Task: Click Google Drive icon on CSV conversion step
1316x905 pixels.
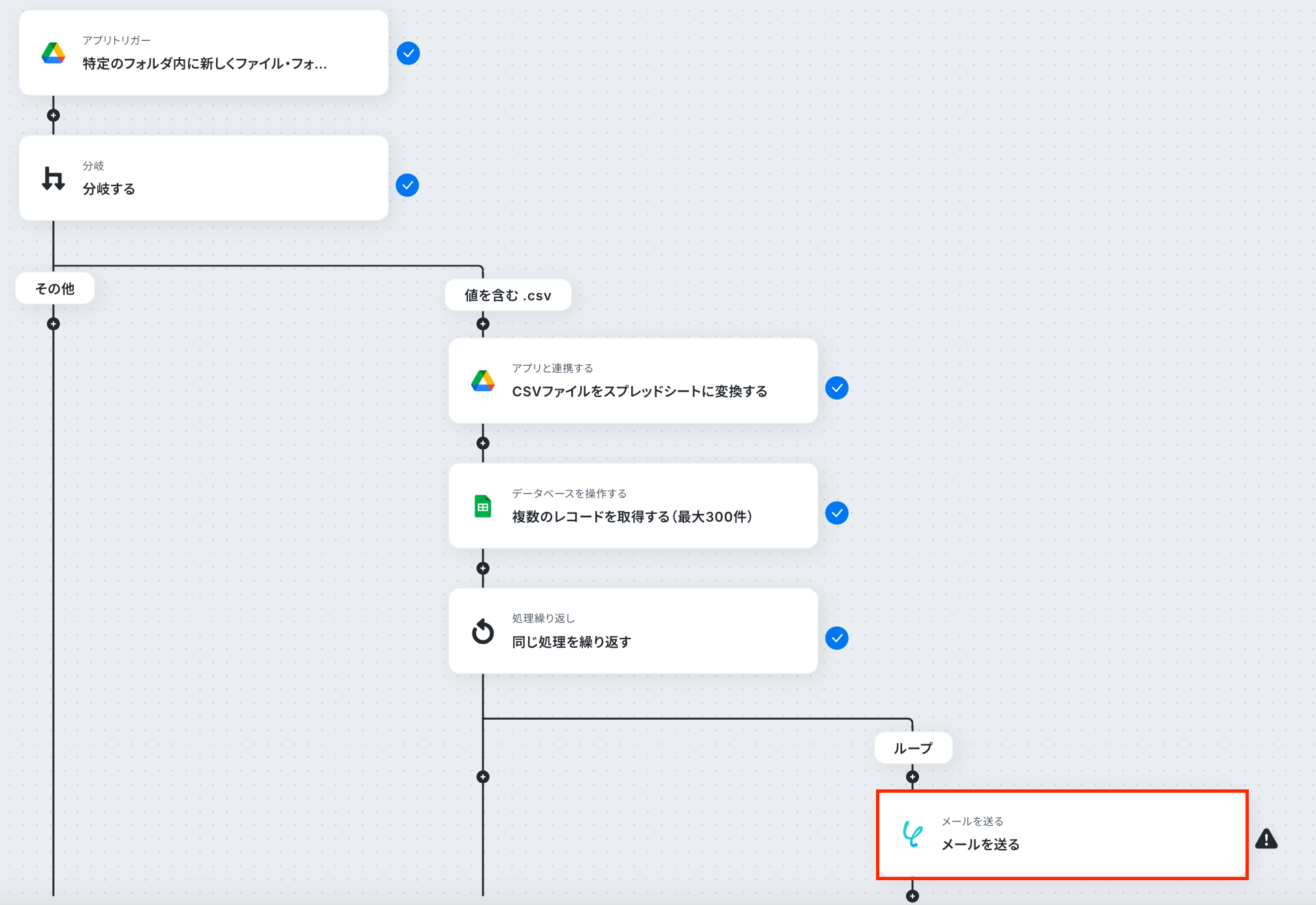Action: (x=483, y=381)
